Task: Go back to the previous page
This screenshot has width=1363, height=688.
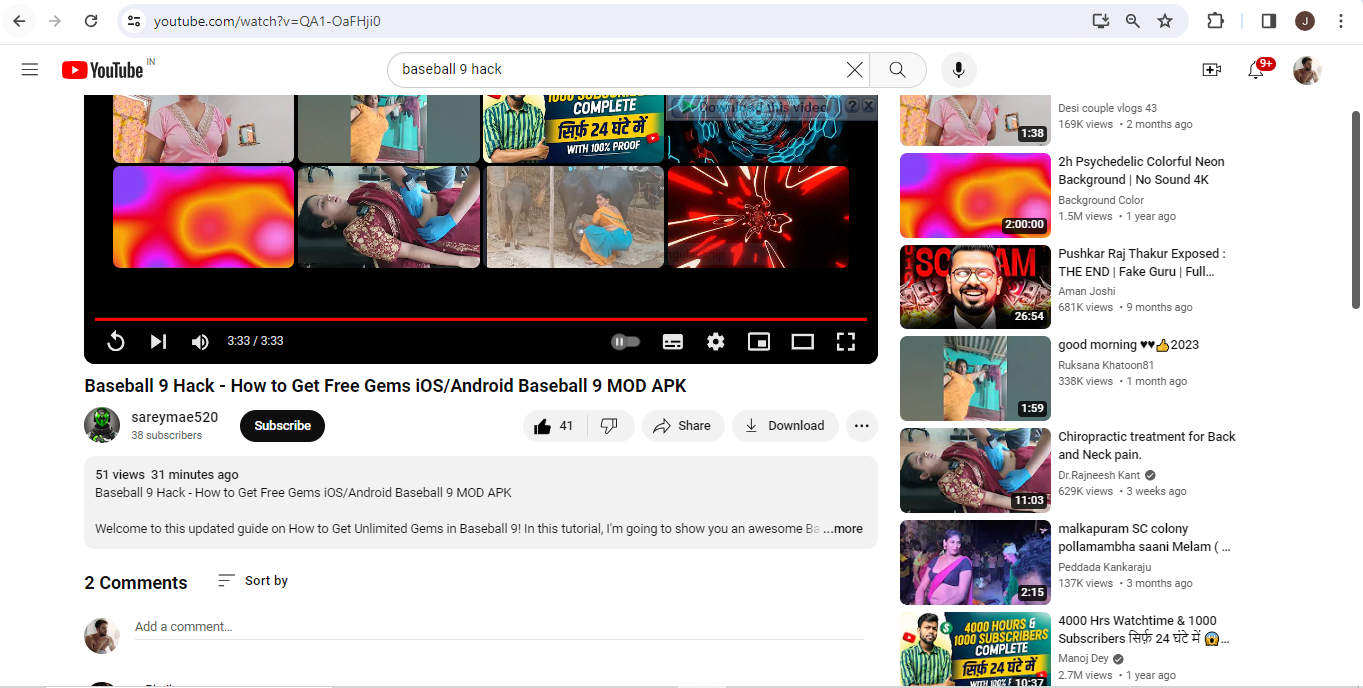Action: (20, 21)
